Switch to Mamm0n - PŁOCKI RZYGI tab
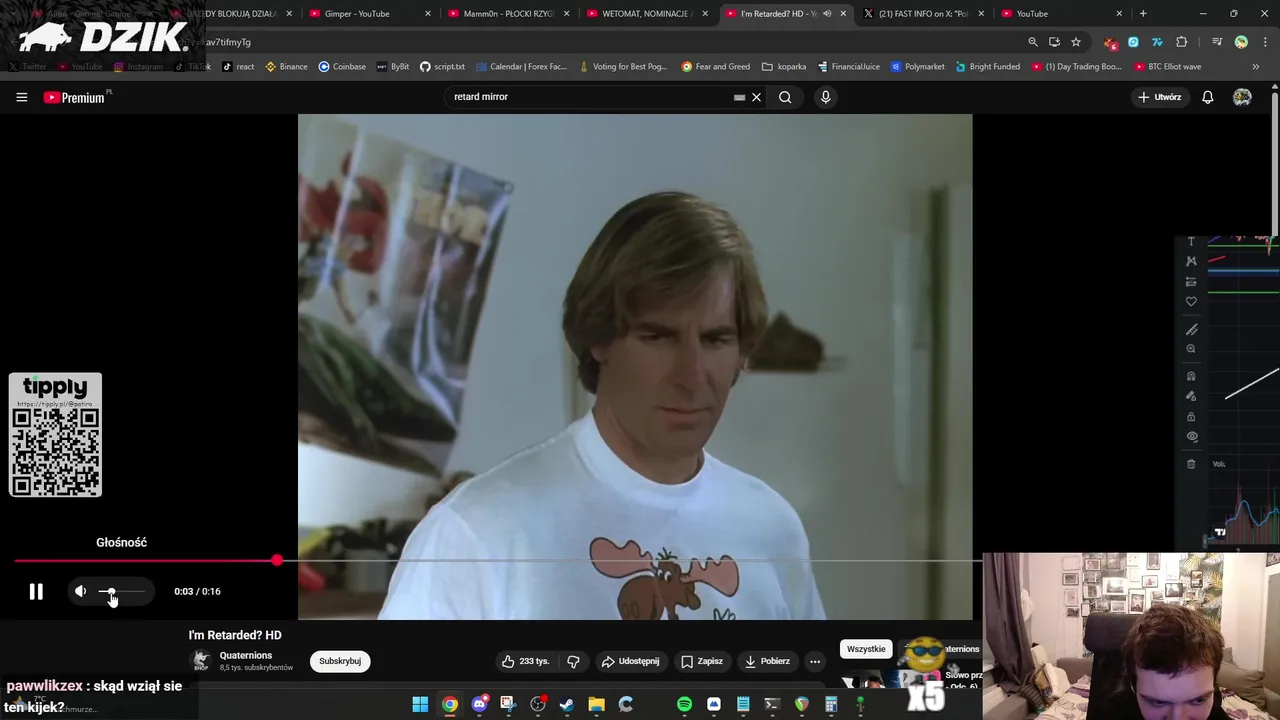 pyautogui.click(x=508, y=14)
